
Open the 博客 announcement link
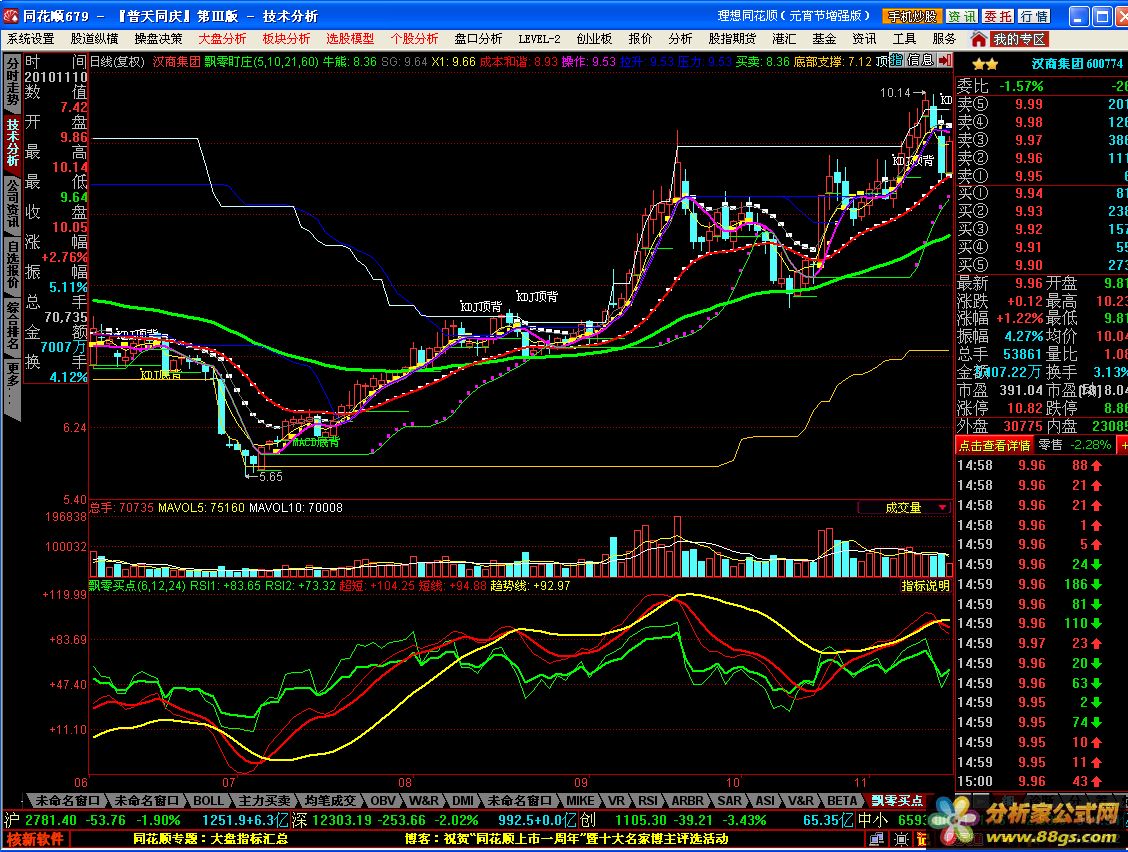click(565, 838)
